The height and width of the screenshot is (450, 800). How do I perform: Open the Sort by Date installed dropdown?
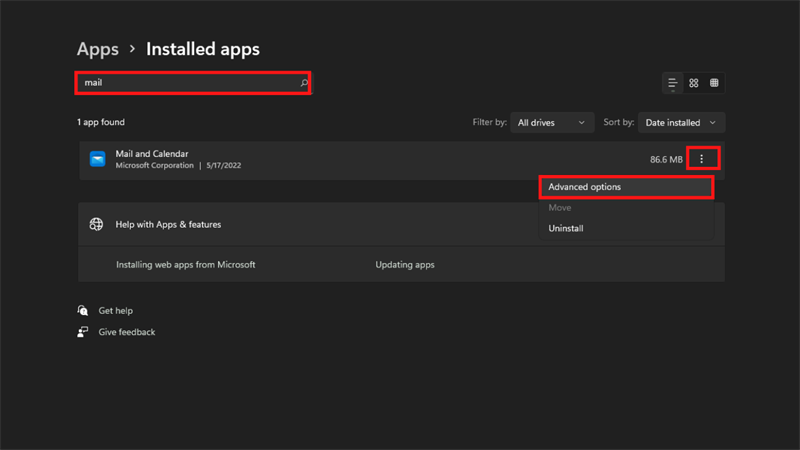pyautogui.click(x=681, y=123)
